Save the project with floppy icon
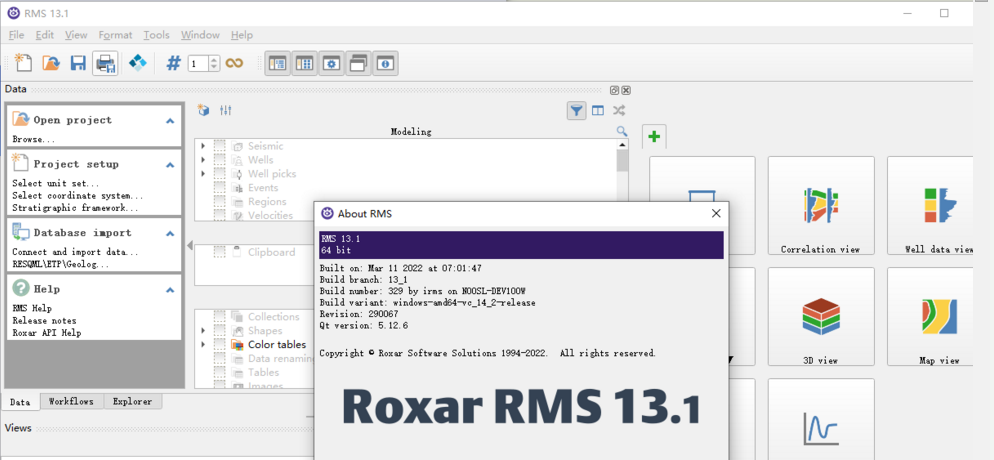Screen dimensions: 994x460 [78, 63]
